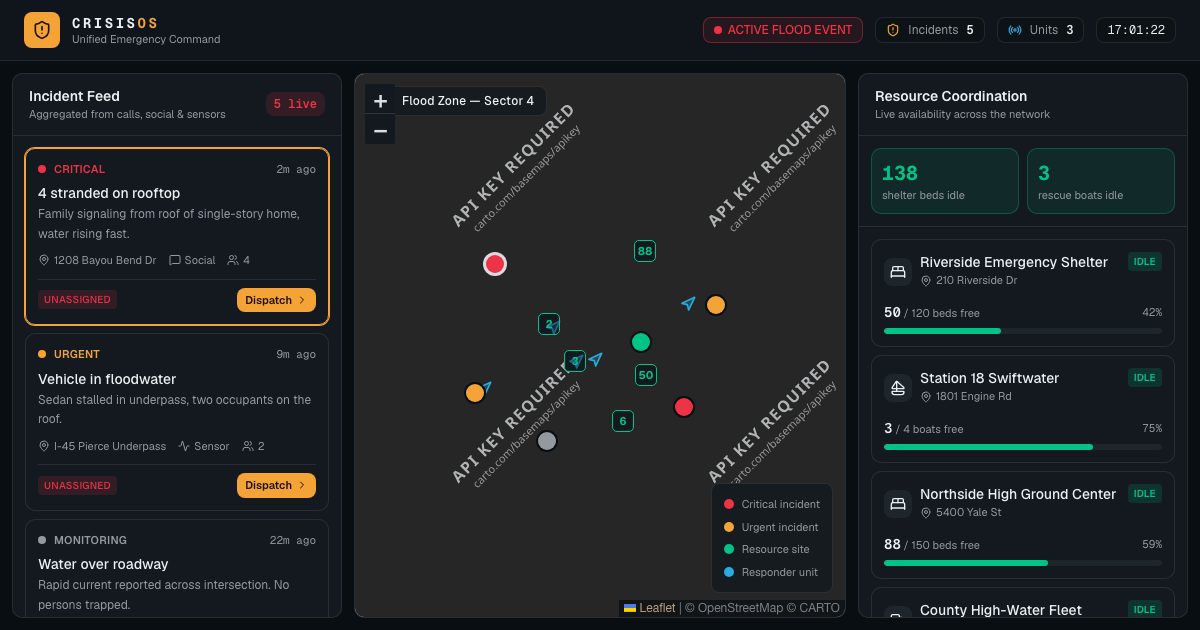
Task: Click the 138 shelter beds idle stat card
Action: 945,181
